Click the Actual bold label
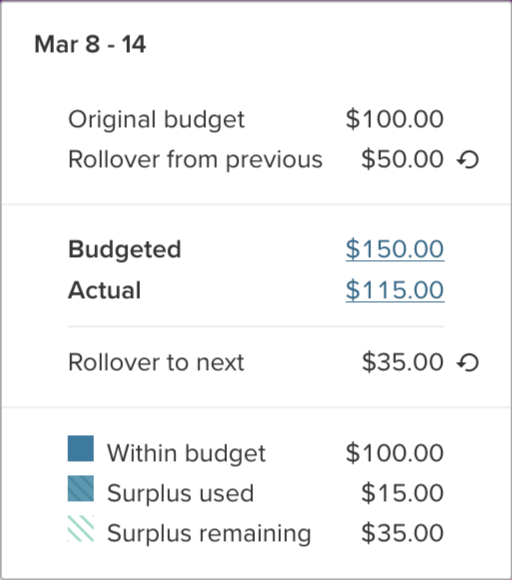The image size is (512, 580). pyautogui.click(x=105, y=290)
